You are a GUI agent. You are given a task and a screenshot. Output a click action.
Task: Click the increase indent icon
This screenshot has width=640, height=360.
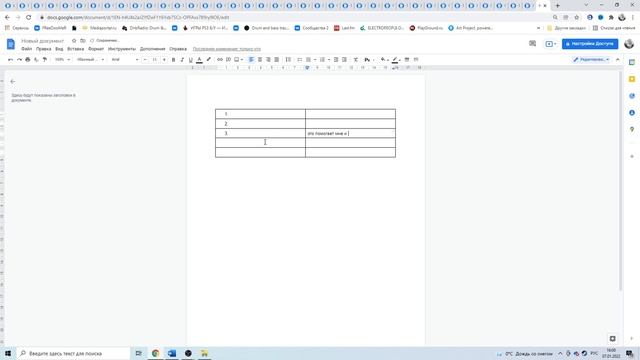pyautogui.click(x=344, y=60)
